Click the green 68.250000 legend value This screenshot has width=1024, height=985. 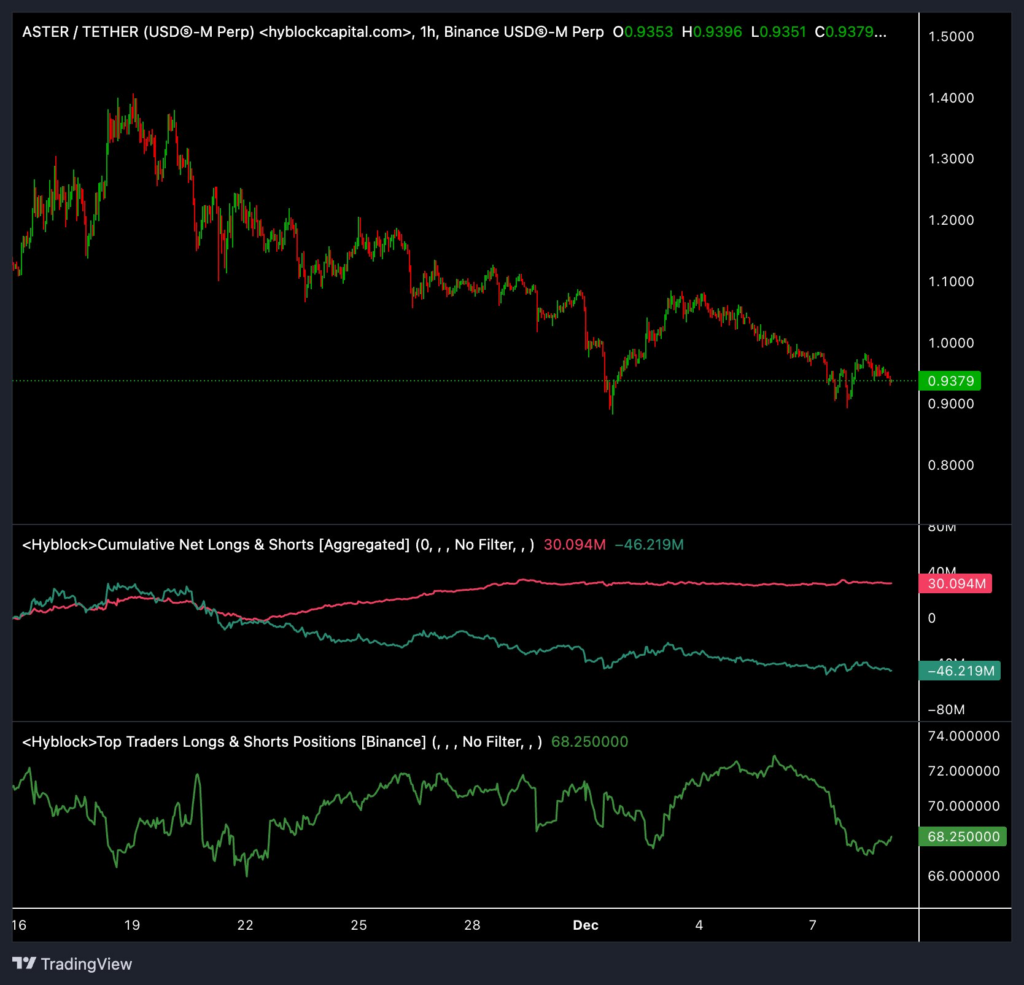click(590, 742)
